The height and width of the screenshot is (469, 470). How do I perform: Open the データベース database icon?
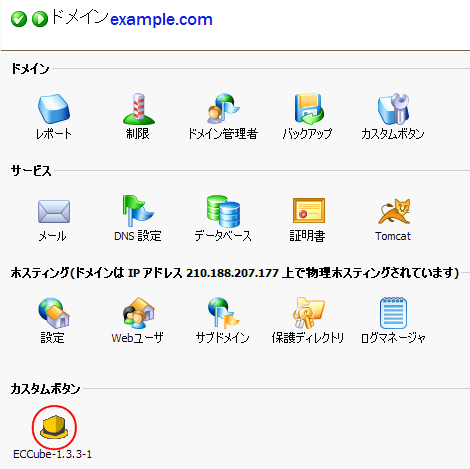point(223,211)
